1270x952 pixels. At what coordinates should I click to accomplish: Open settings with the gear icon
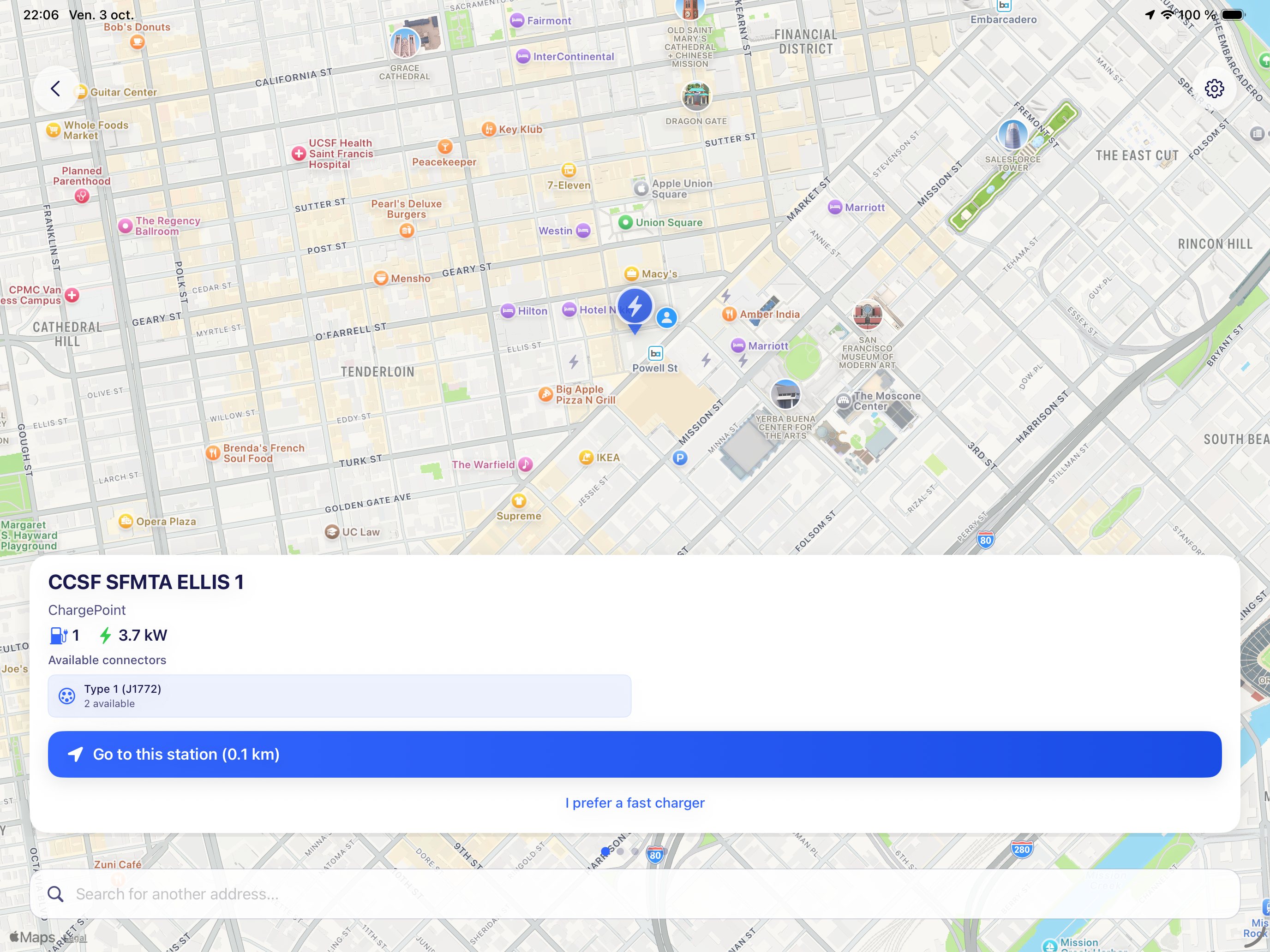tap(1214, 89)
